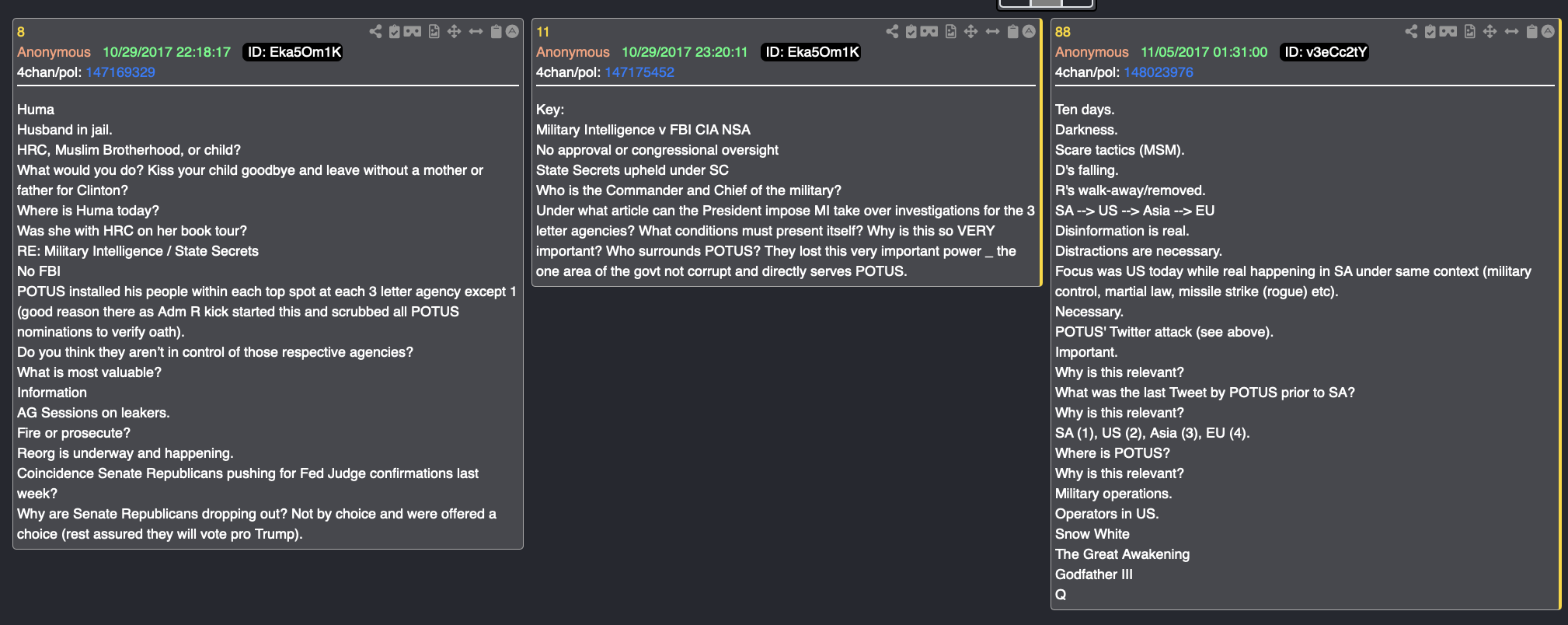Click the line "The Great Awakening"

point(1122,554)
